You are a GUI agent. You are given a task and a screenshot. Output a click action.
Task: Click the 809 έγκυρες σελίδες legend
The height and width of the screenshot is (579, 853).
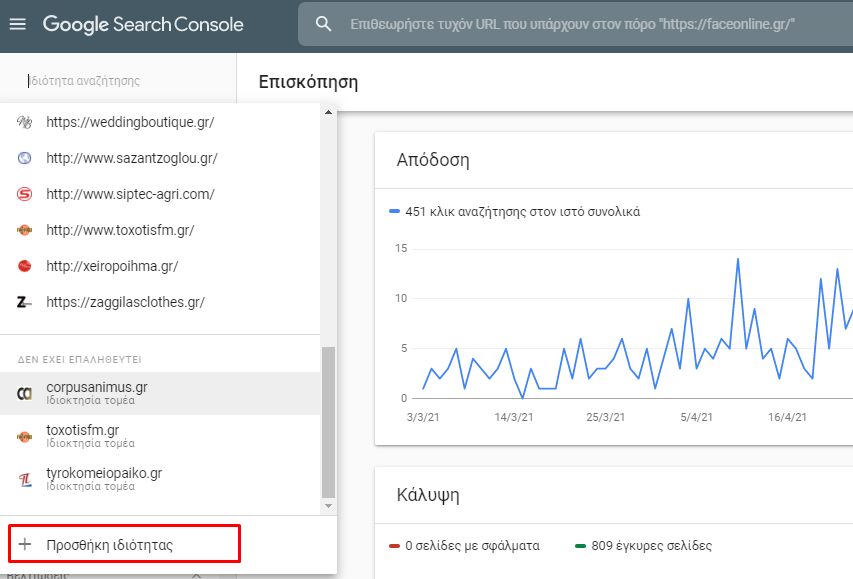[x=644, y=545]
